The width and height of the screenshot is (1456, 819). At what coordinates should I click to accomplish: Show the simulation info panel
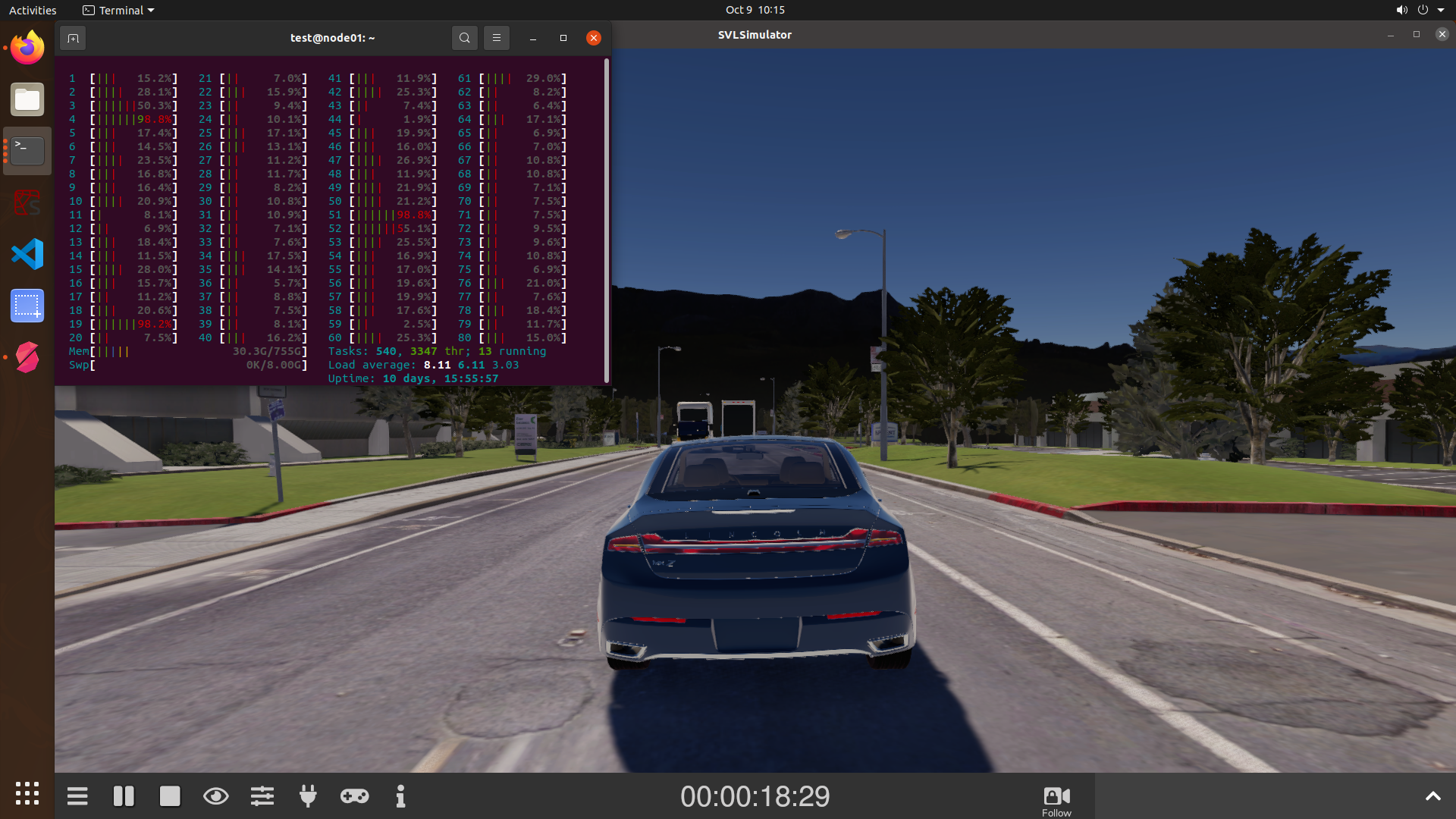point(400,796)
